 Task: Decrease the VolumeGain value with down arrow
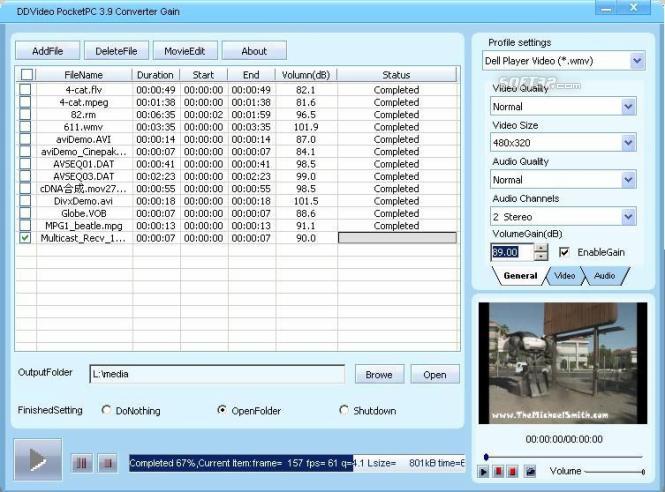click(x=541, y=256)
